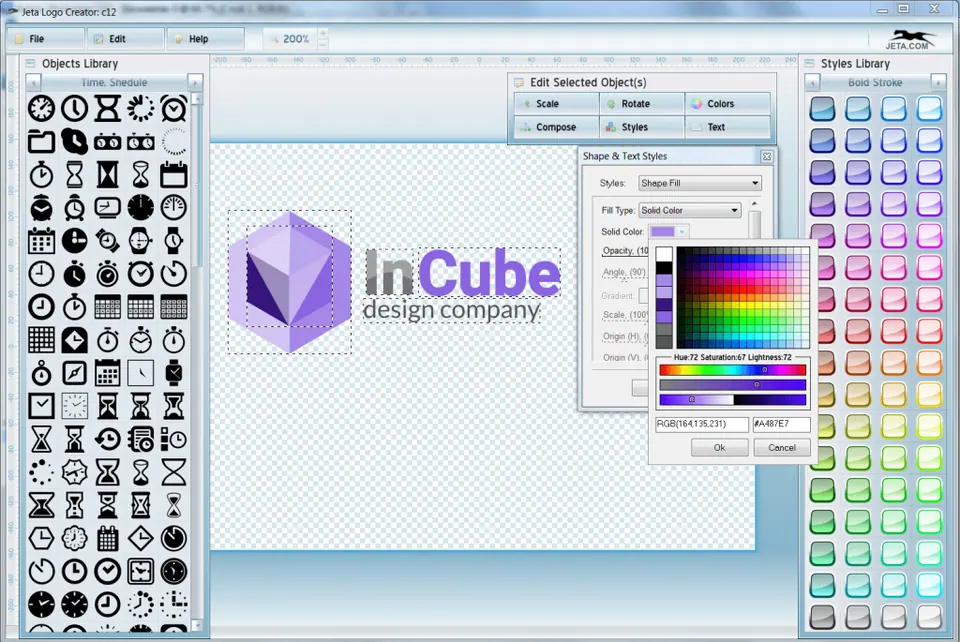The image size is (960, 642).
Task: Open the Text tool
Action: [x=727, y=127]
